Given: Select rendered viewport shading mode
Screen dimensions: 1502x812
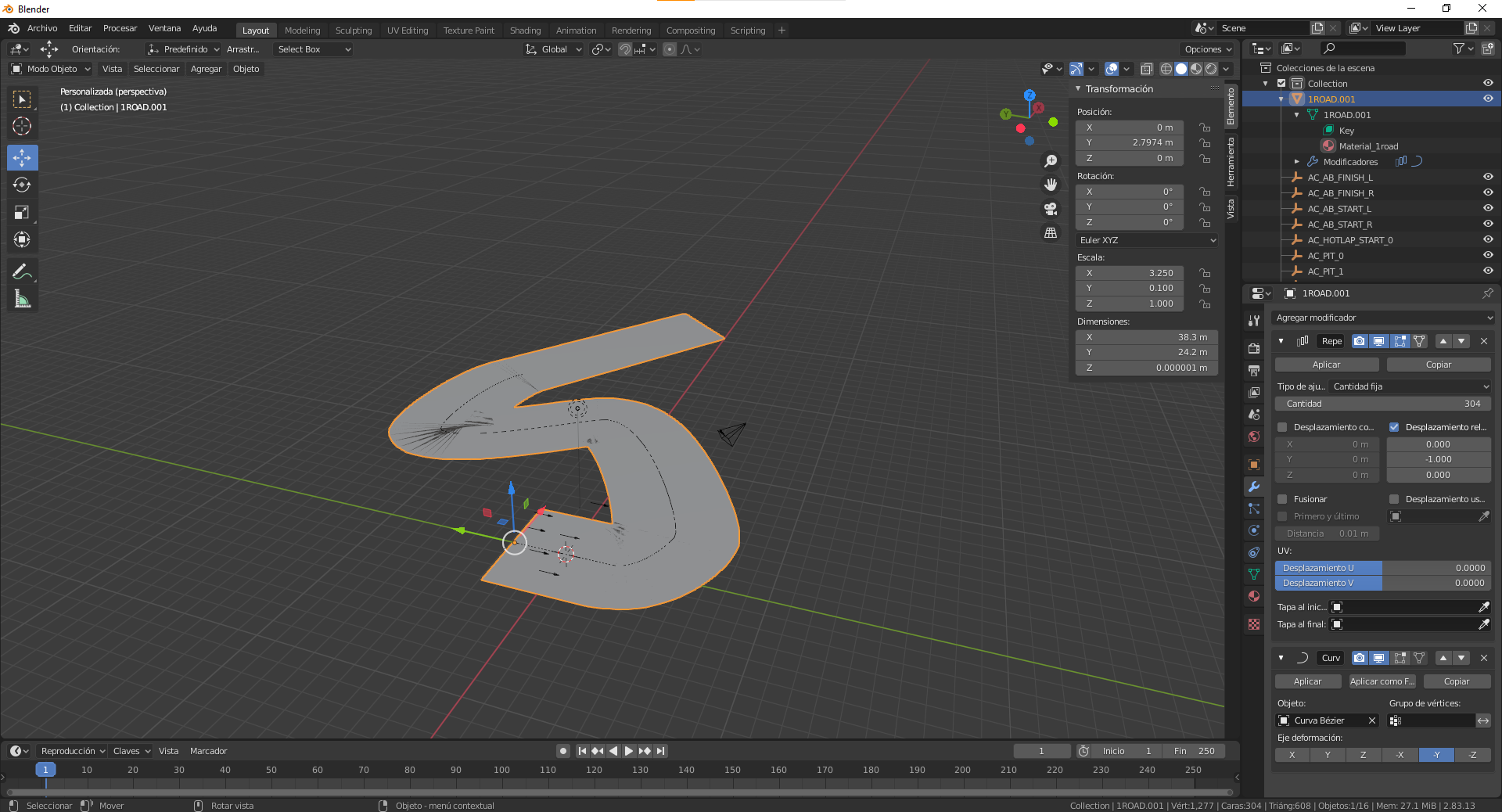Looking at the screenshot, I should (x=1211, y=69).
